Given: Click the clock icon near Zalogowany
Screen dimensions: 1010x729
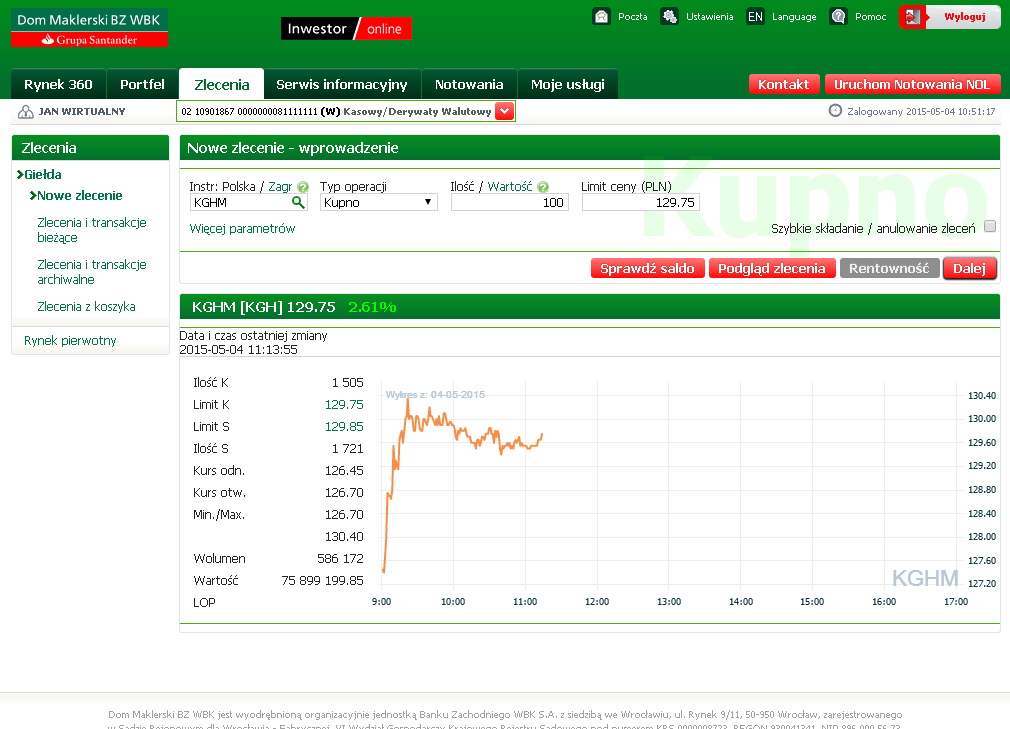Looking at the screenshot, I should click(x=835, y=111).
